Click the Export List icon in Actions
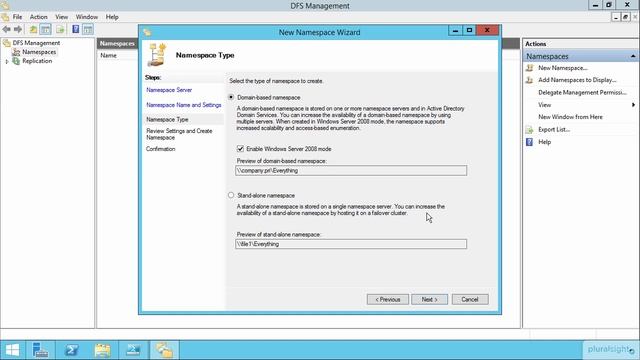 [x=529, y=130]
